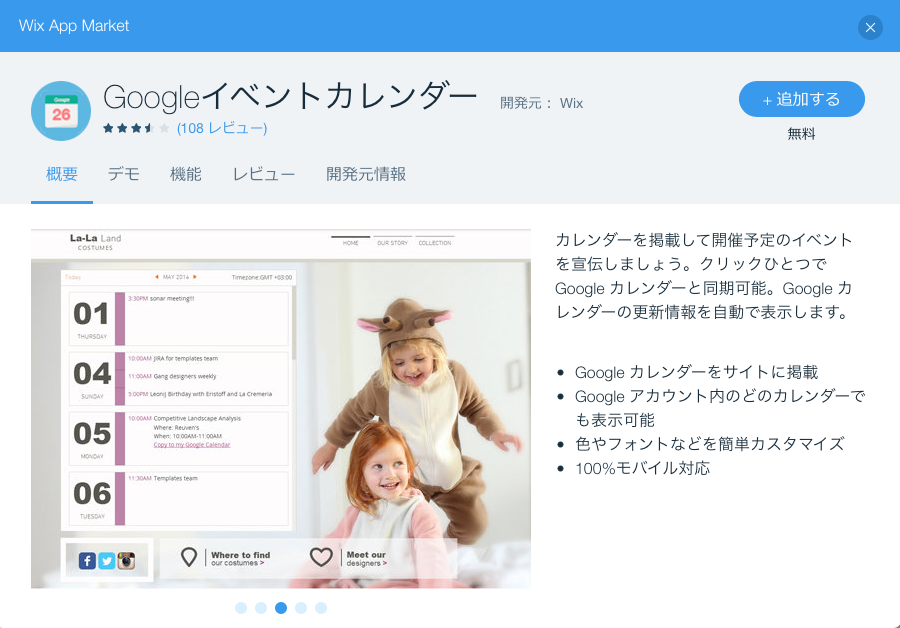900x628 pixels.
Task: Click Where to find our costumes link
Action: (240, 559)
